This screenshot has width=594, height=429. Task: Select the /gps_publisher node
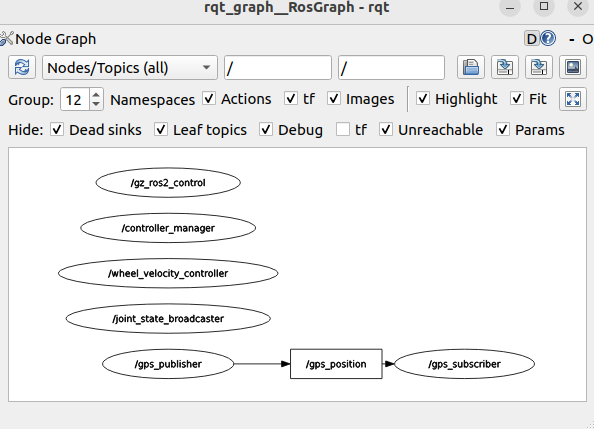168,364
